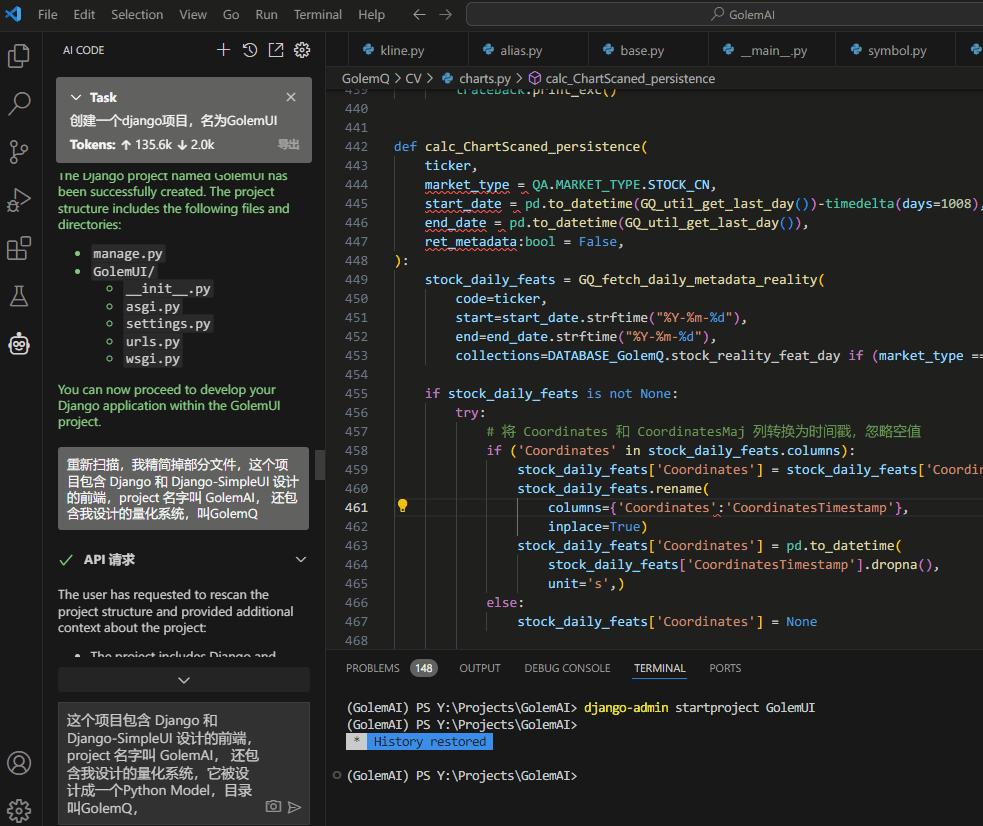Expand the truncated AI response chevron
The height and width of the screenshot is (826, 983).
click(x=183, y=680)
